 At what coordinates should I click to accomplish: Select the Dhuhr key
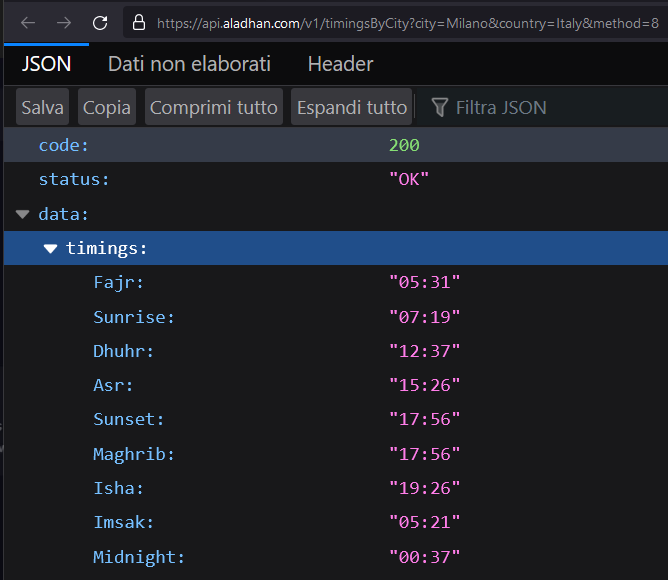[x=124, y=351]
